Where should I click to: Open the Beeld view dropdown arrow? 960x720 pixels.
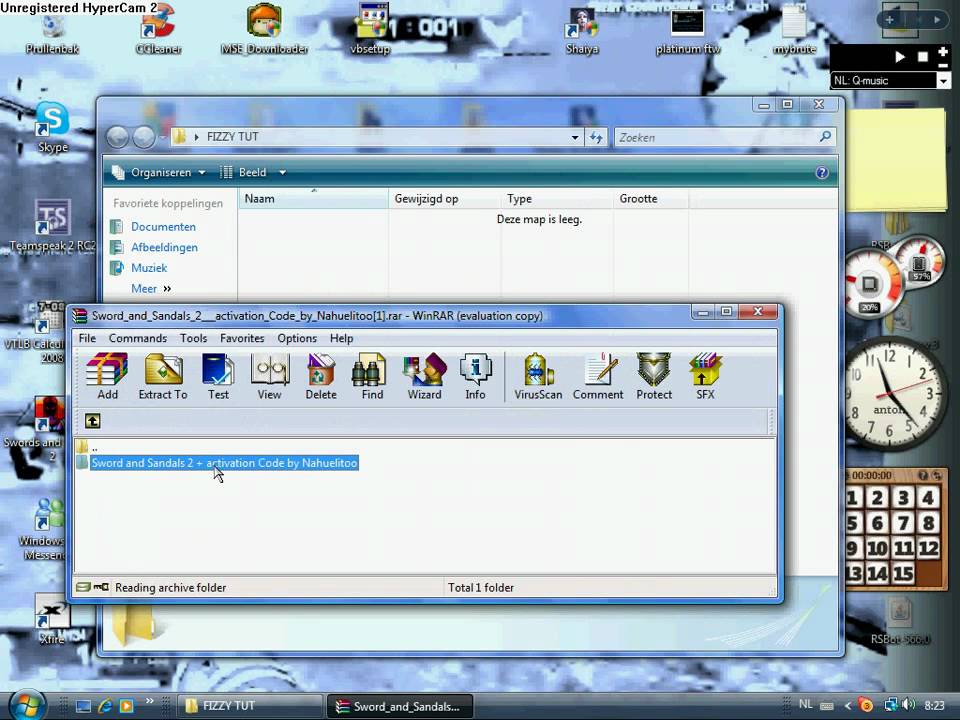(282, 173)
